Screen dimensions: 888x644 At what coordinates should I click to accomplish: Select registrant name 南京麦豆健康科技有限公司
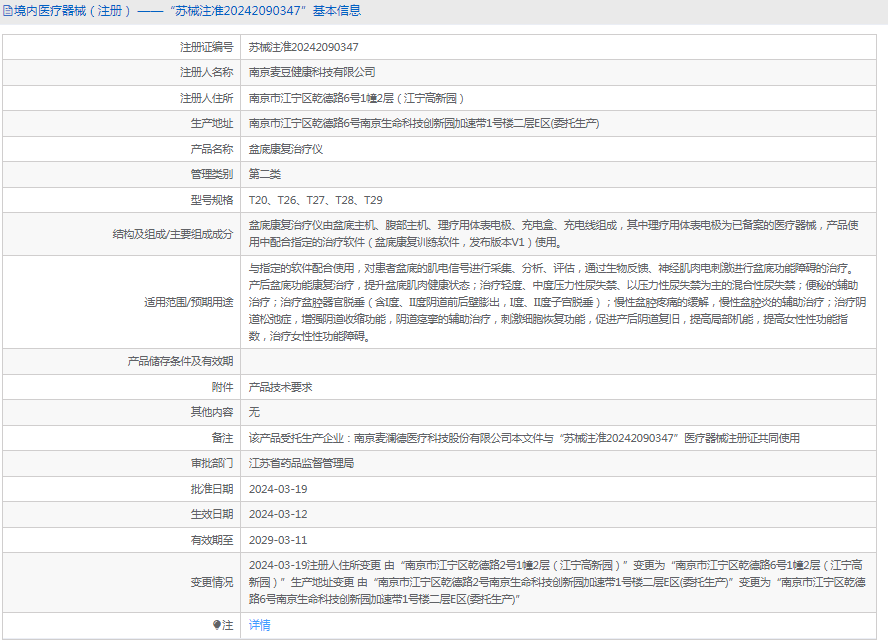312,72
